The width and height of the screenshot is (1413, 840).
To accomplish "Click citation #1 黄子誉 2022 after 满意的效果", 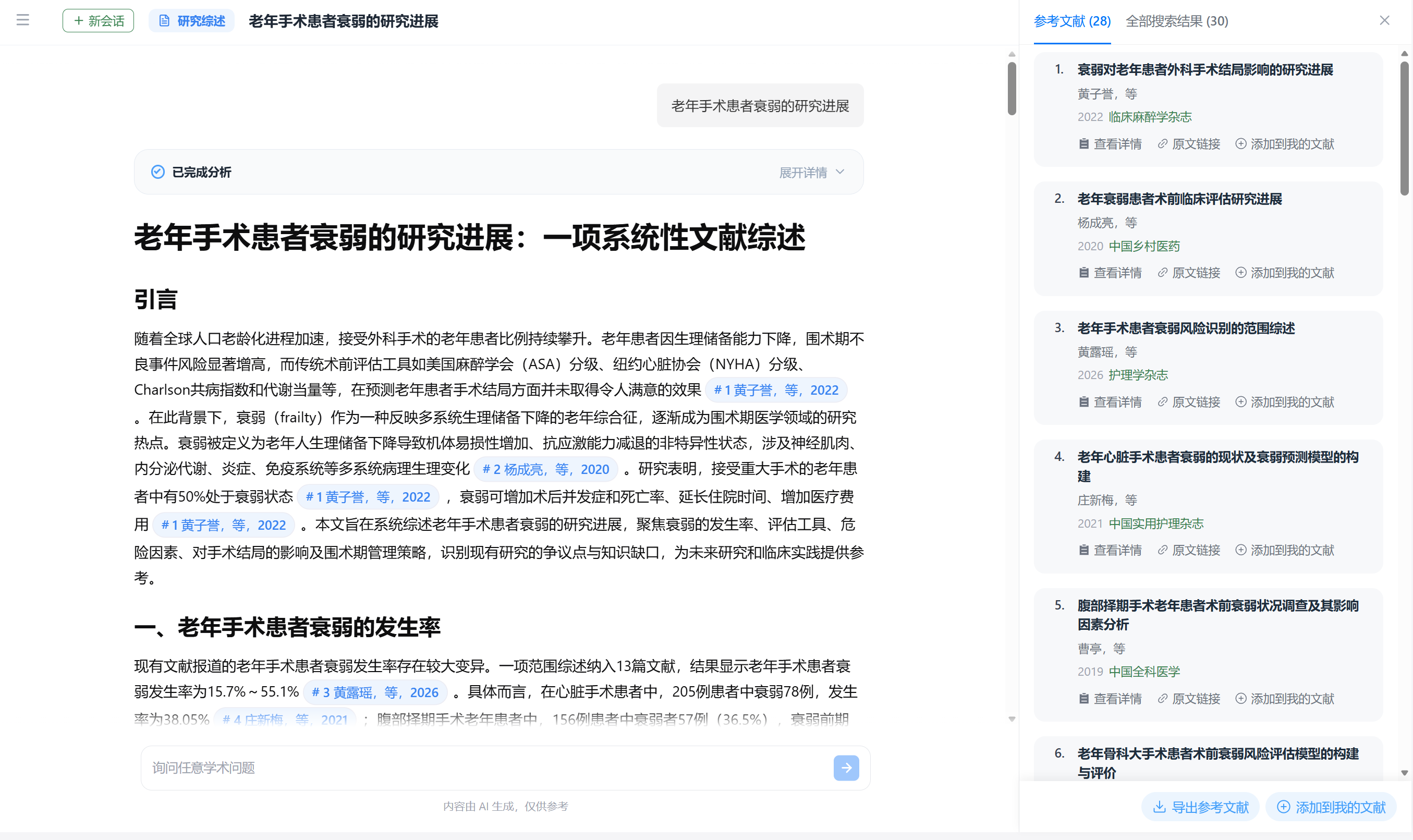I will (x=776, y=390).
